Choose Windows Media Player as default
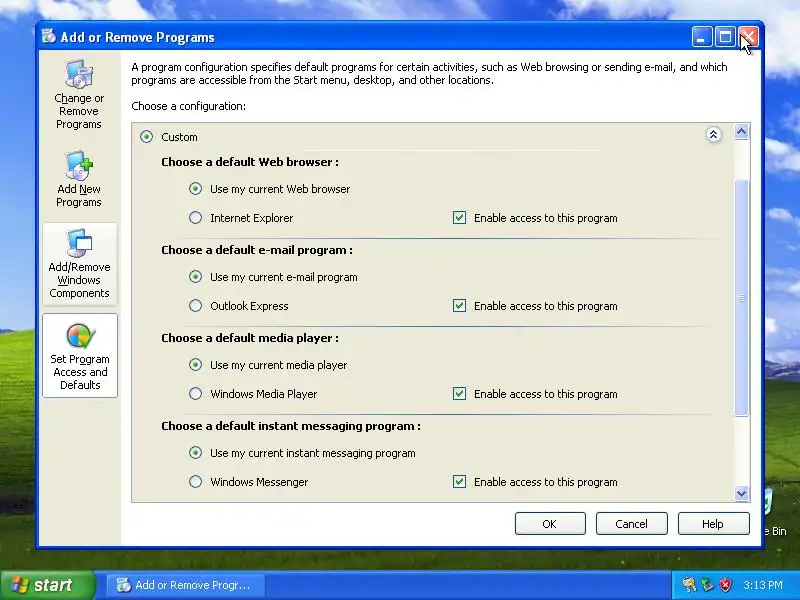Viewport: 800px width, 600px height. click(195, 394)
